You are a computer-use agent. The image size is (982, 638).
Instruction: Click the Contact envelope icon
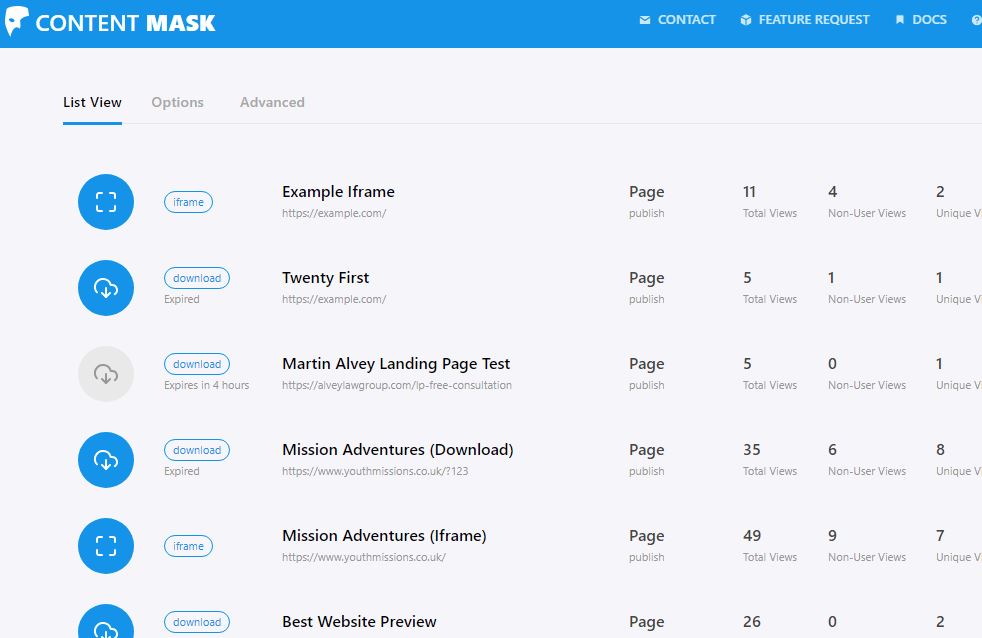tap(644, 20)
